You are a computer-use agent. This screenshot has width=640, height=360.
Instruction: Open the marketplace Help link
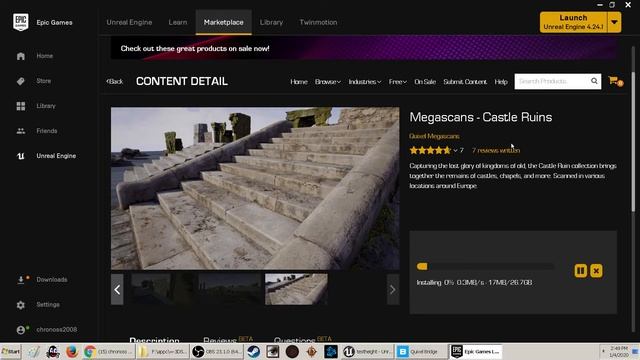coord(501,82)
